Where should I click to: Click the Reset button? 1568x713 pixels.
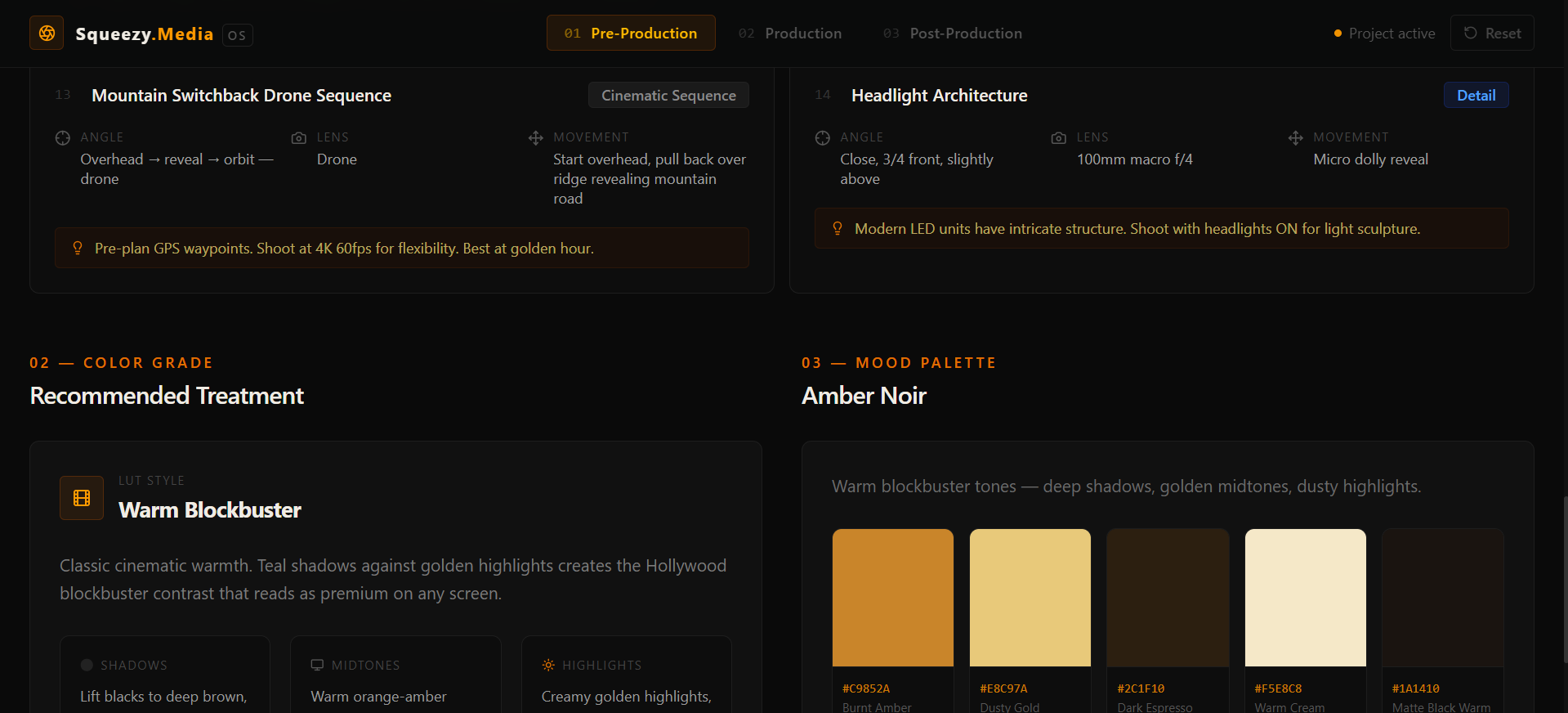point(1492,33)
